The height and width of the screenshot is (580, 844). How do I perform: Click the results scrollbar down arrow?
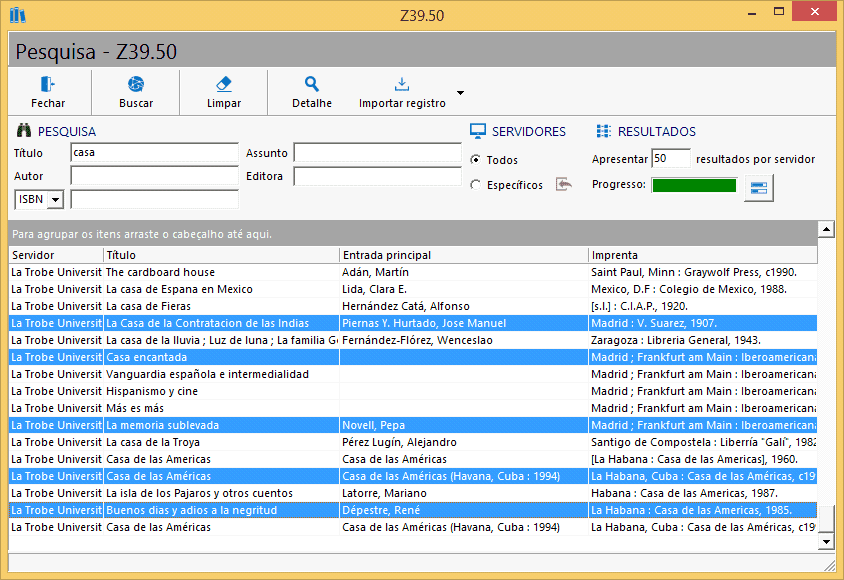tap(826, 541)
